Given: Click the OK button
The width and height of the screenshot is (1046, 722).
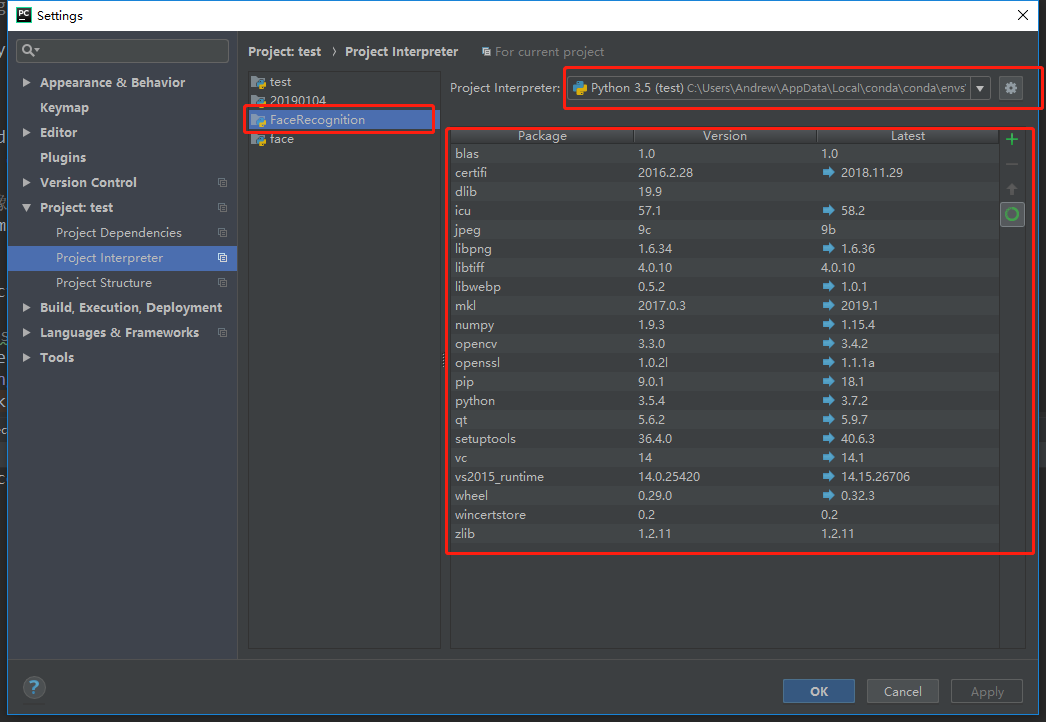Looking at the screenshot, I should (x=818, y=691).
